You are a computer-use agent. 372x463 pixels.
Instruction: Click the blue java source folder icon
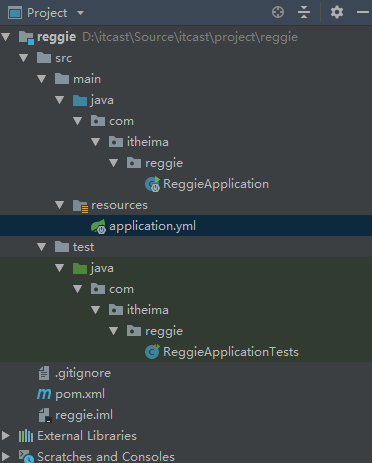pos(80,100)
